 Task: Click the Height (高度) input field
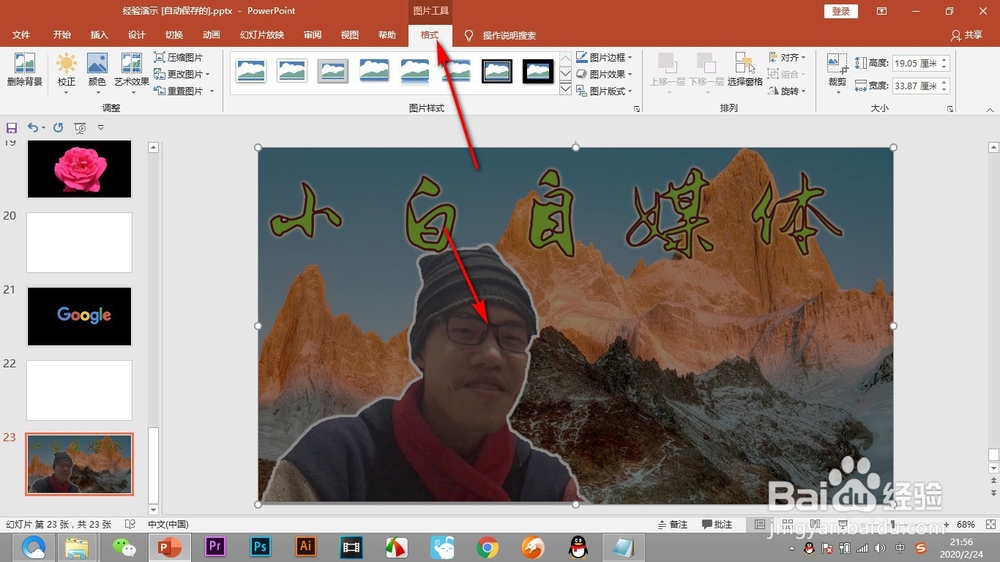point(915,63)
